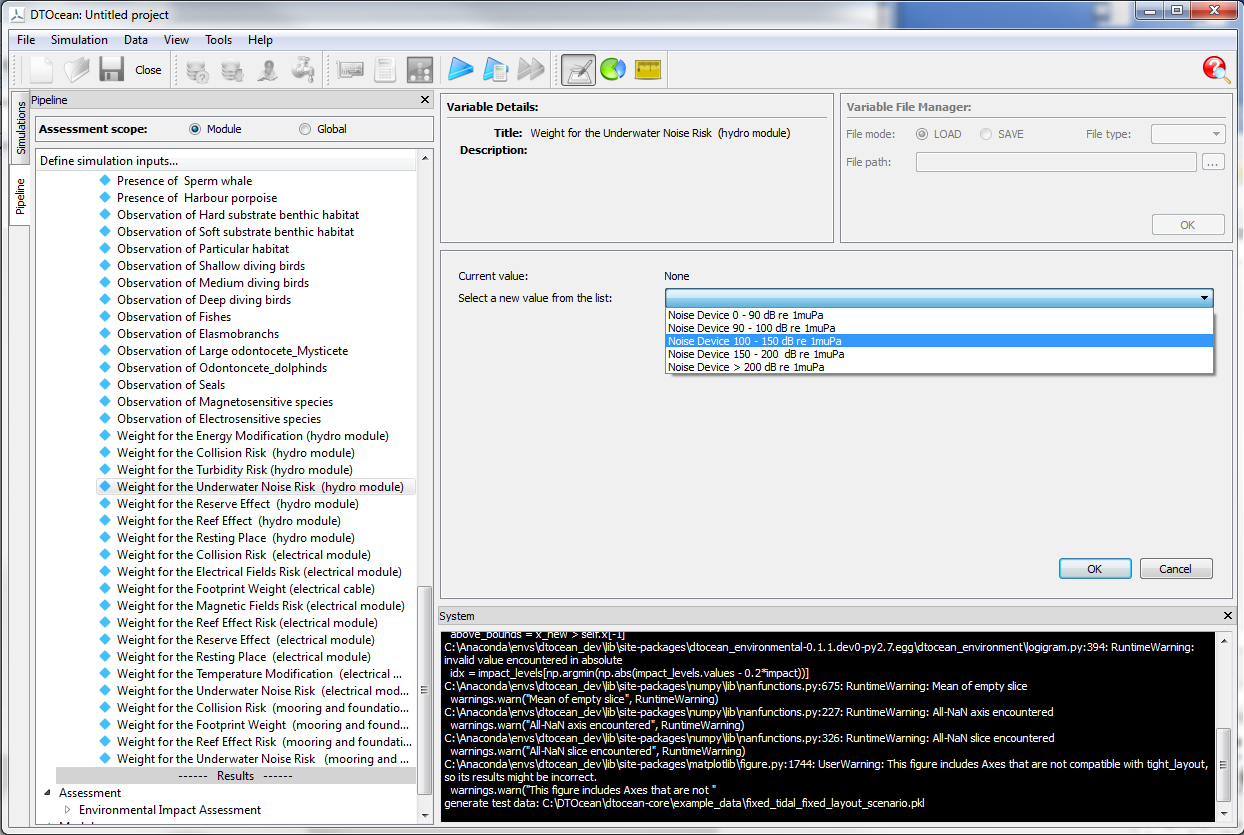
Task: Activate the double-arrow run-all icon
Action: 530,69
